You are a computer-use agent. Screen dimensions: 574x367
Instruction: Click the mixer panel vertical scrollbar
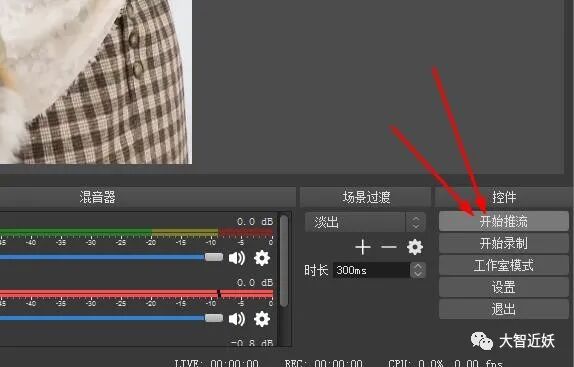pos(284,260)
